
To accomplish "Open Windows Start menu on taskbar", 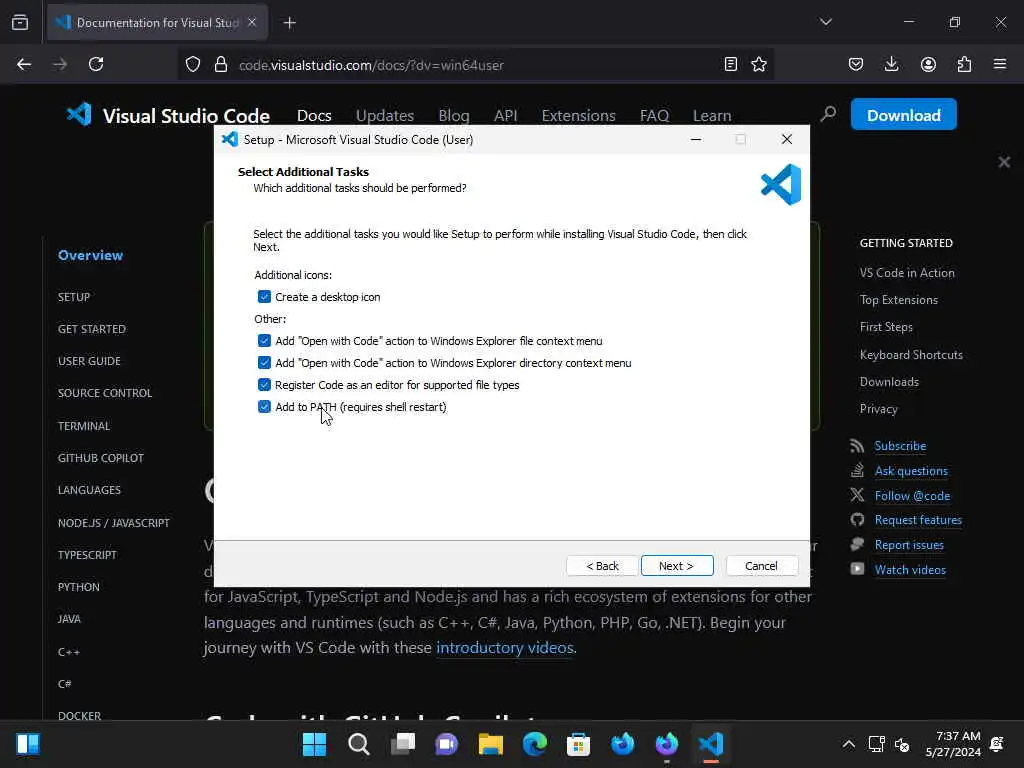I will tap(314, 744).
